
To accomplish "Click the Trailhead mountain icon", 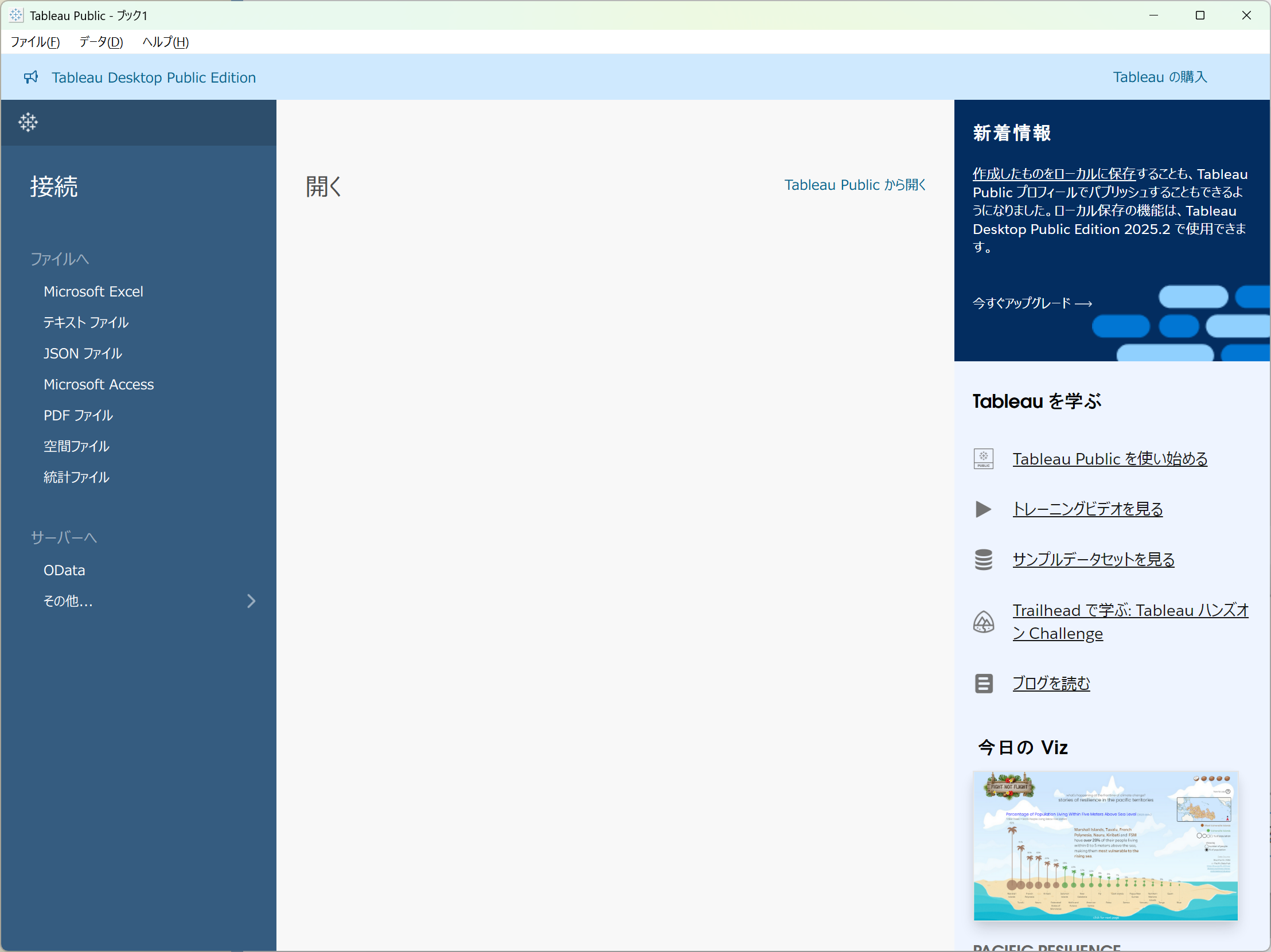I will (983, 622).
